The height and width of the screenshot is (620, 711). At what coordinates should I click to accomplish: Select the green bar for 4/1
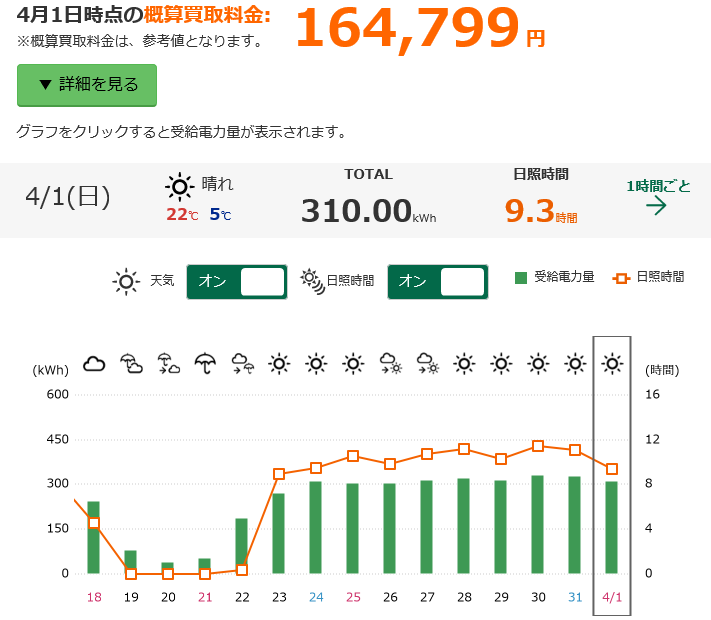click(x=612, y=527)
